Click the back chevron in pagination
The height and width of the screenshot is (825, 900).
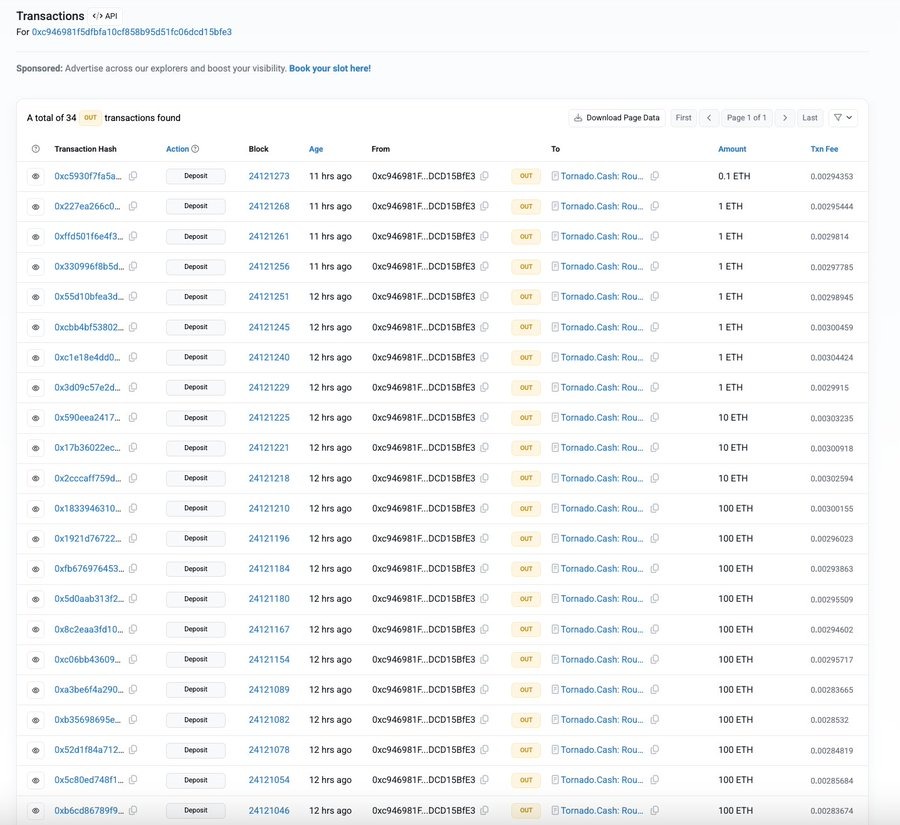709,117
